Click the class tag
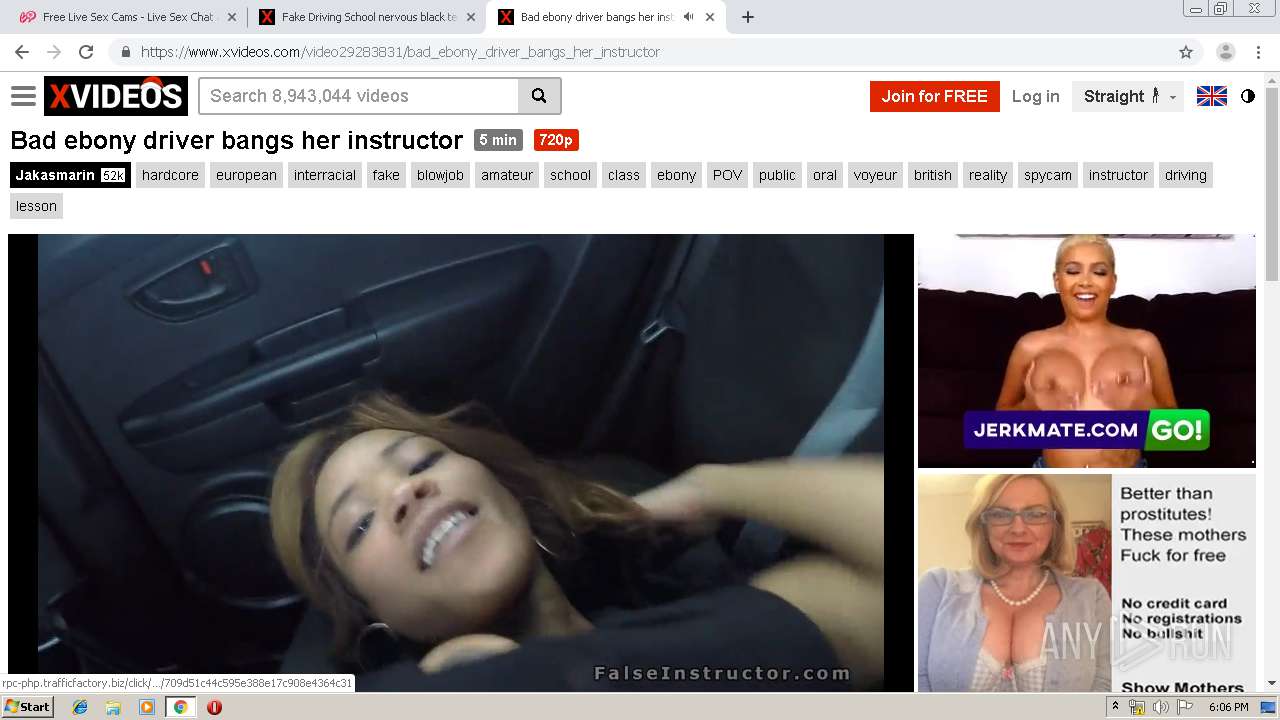This screenshot has width=1280, height=720. [x=623, y=175]
